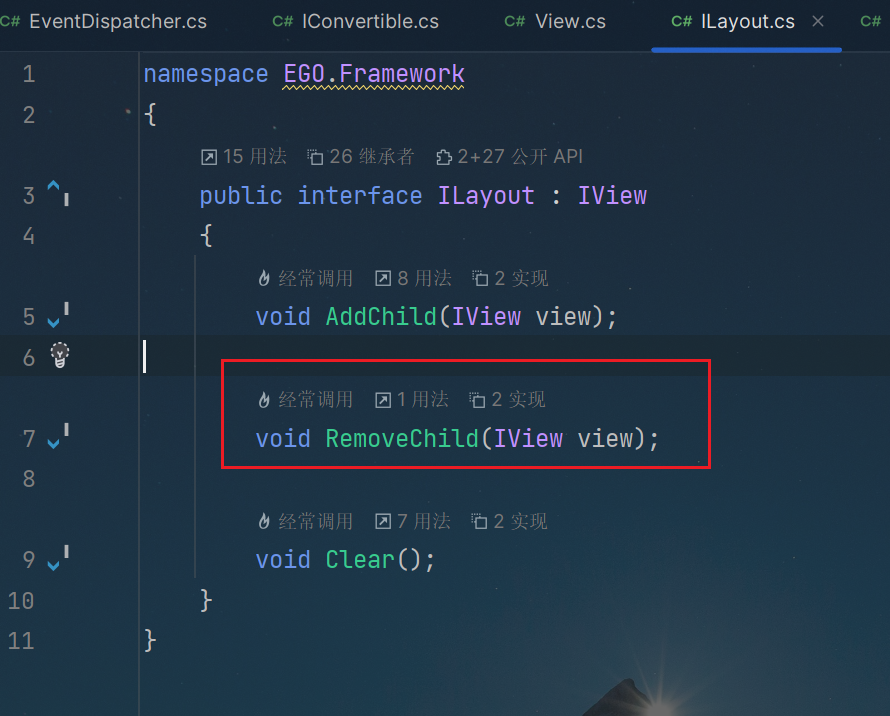This screenshot has width=890, height=716.
Task: Click the IView base type on line 3
Action: point(612,196)
